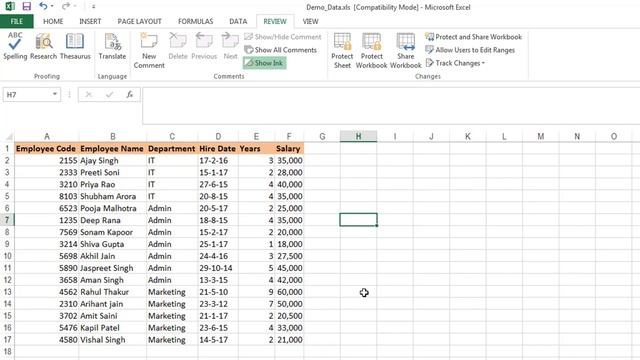This screenshot has width=640, height=360.
Task: Select employee code cell 4580
Action: tap(47, 340)
